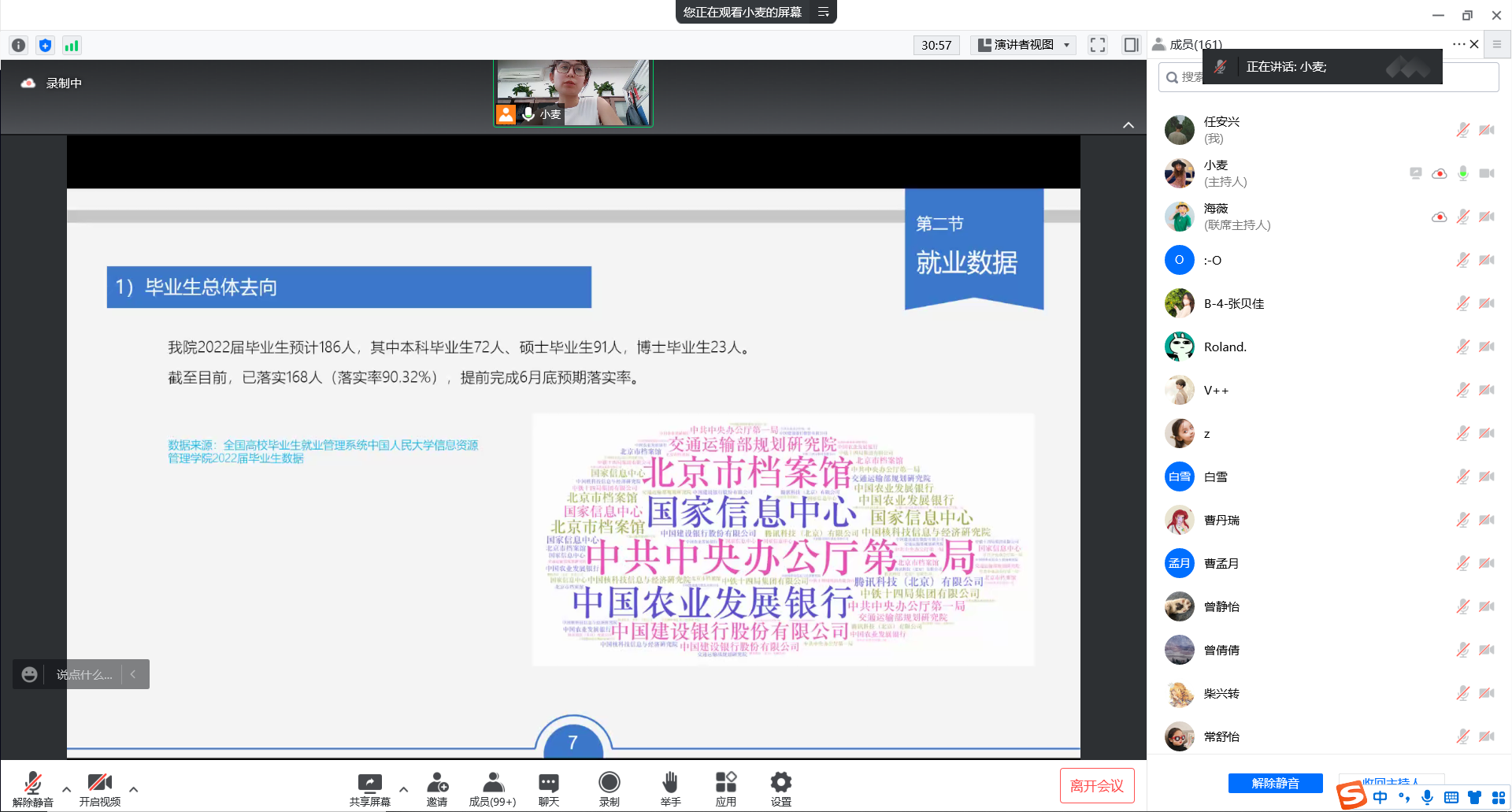The width and height of the screenshot is (1512, 812).
Task: Select member 曾静怡
Action: [x=1329, y=606]
